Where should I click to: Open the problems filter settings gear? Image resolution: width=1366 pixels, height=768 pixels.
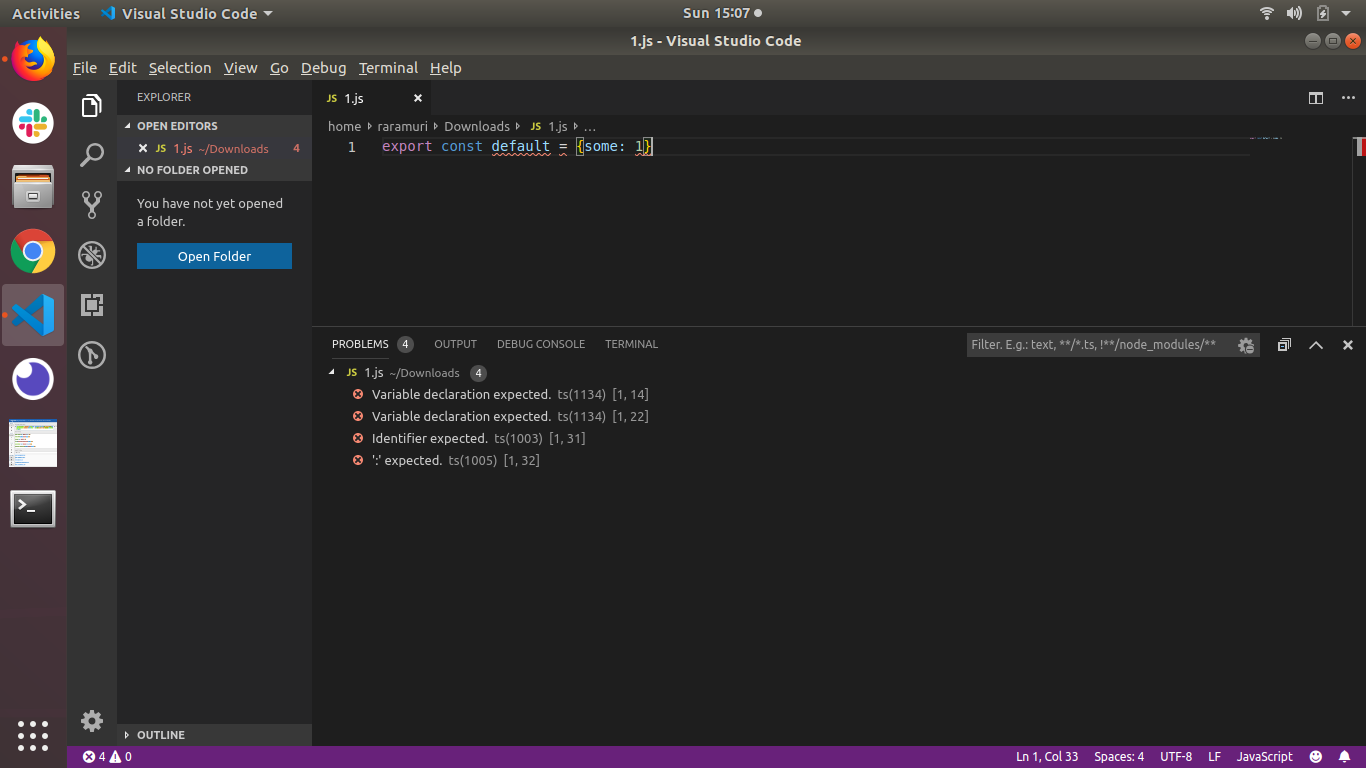pos(1246,345)
